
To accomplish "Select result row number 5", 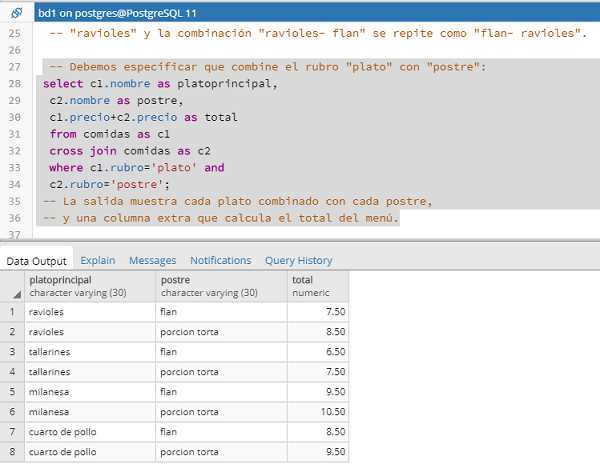I will tap(12, 392).
